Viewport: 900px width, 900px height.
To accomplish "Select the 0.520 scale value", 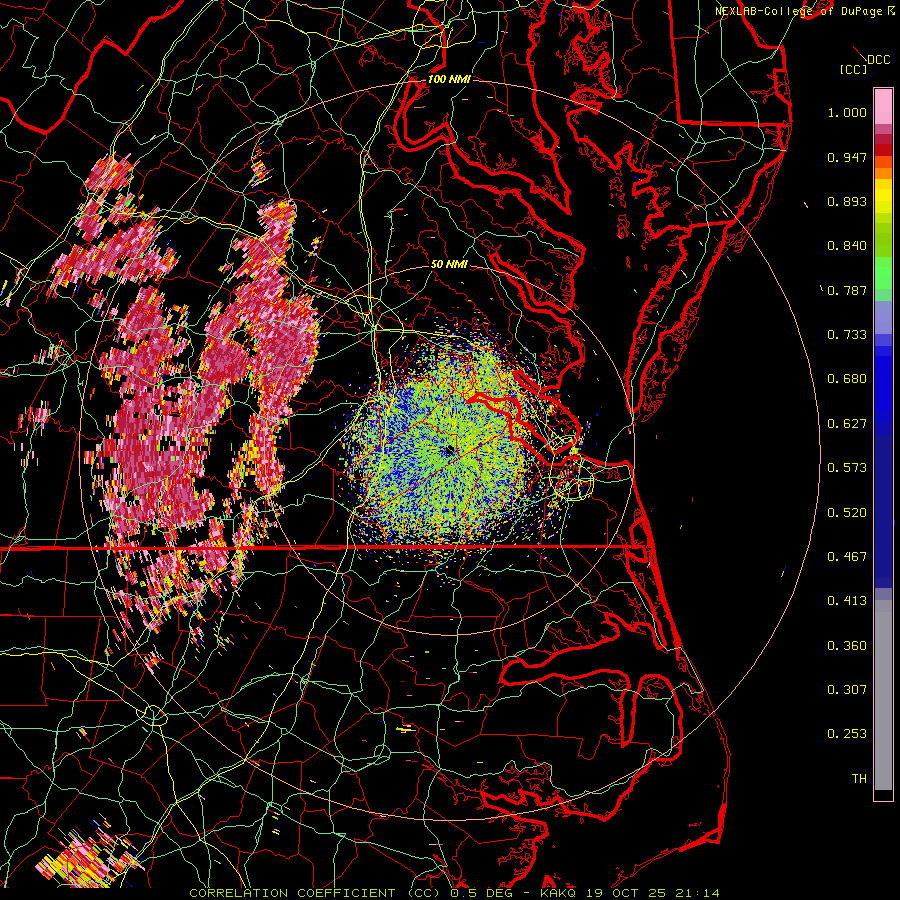I will pyautogui.click(x=847, y=513).
